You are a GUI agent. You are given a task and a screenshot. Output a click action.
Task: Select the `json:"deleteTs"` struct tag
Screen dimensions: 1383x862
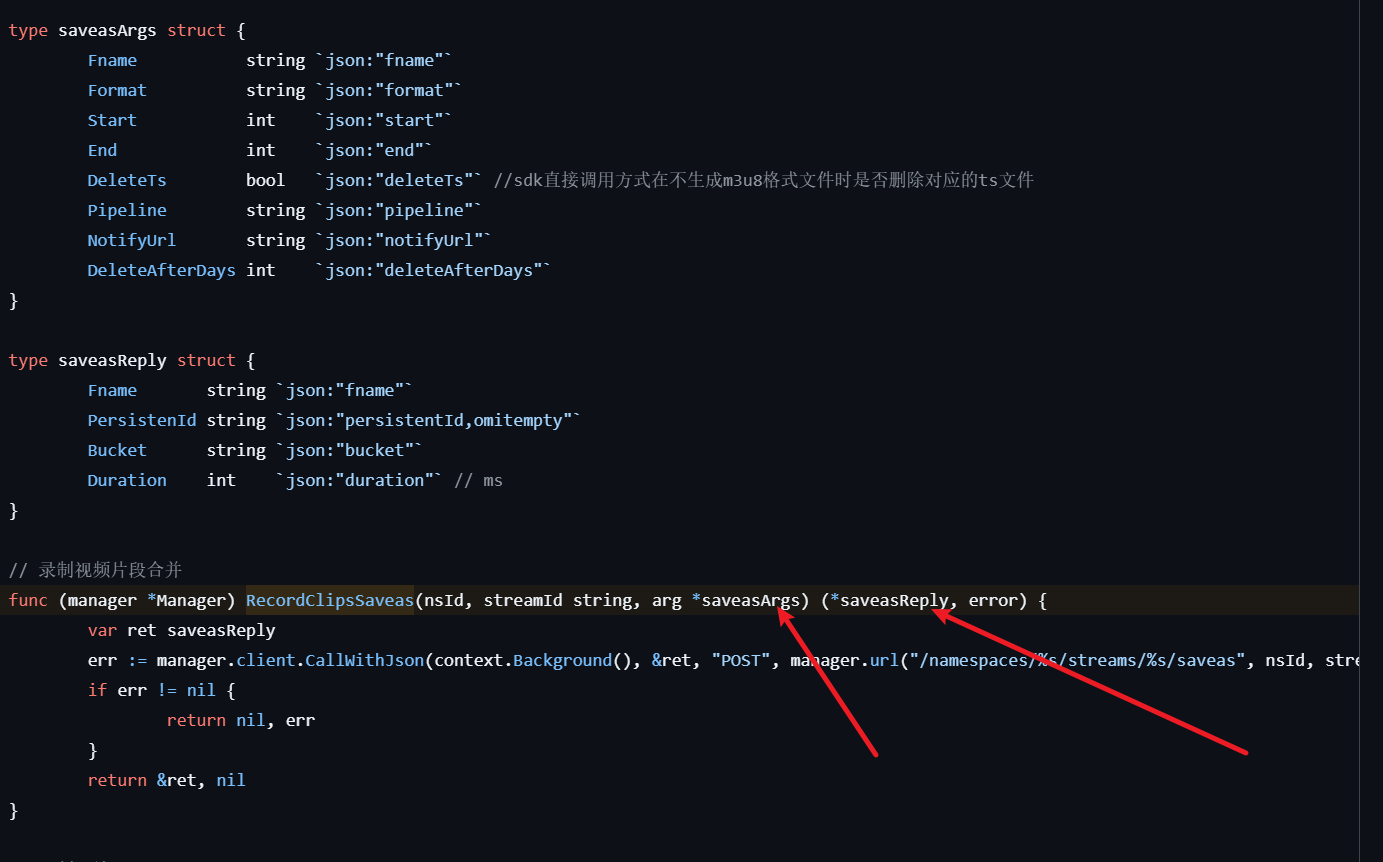[399, 180]
